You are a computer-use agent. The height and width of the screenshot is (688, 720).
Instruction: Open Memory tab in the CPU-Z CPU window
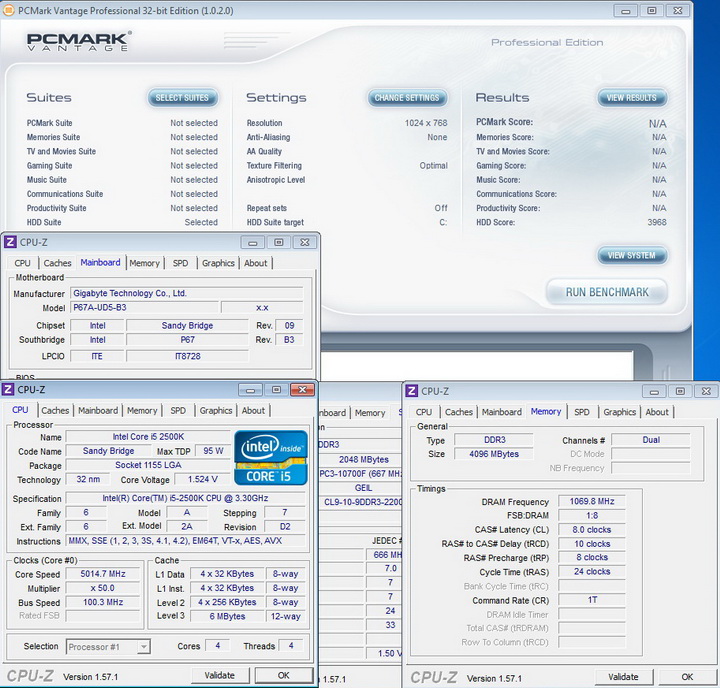(142, 411)
